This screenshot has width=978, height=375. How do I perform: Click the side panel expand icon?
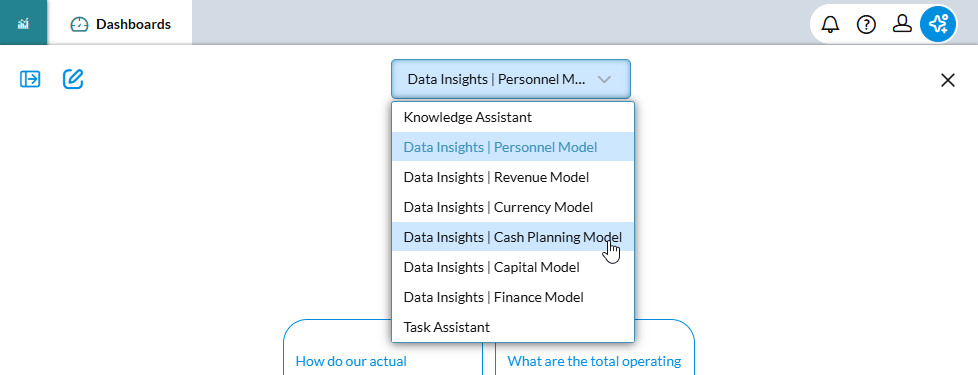(30, 79)
